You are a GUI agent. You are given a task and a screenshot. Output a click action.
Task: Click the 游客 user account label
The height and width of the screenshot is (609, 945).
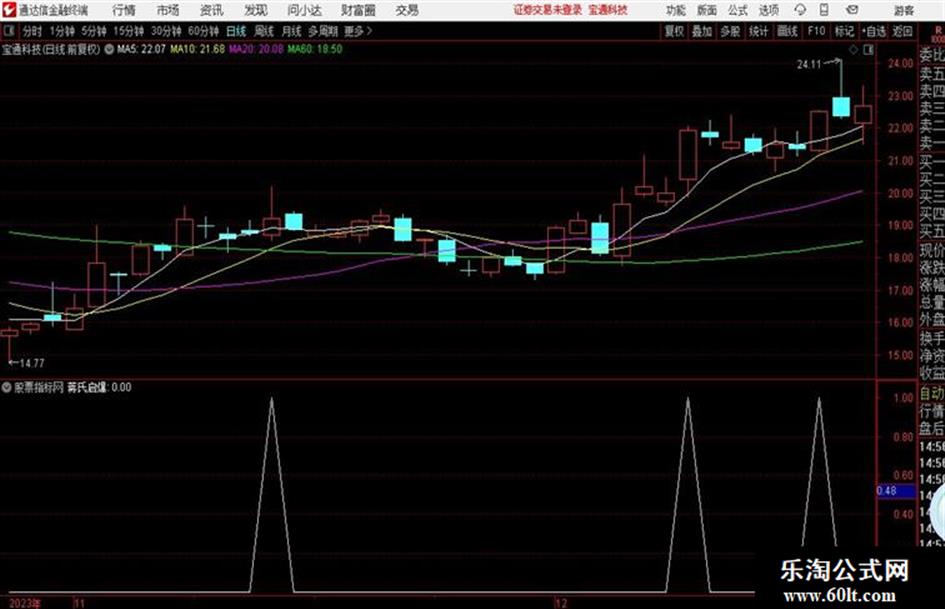[x=903, y=10]
